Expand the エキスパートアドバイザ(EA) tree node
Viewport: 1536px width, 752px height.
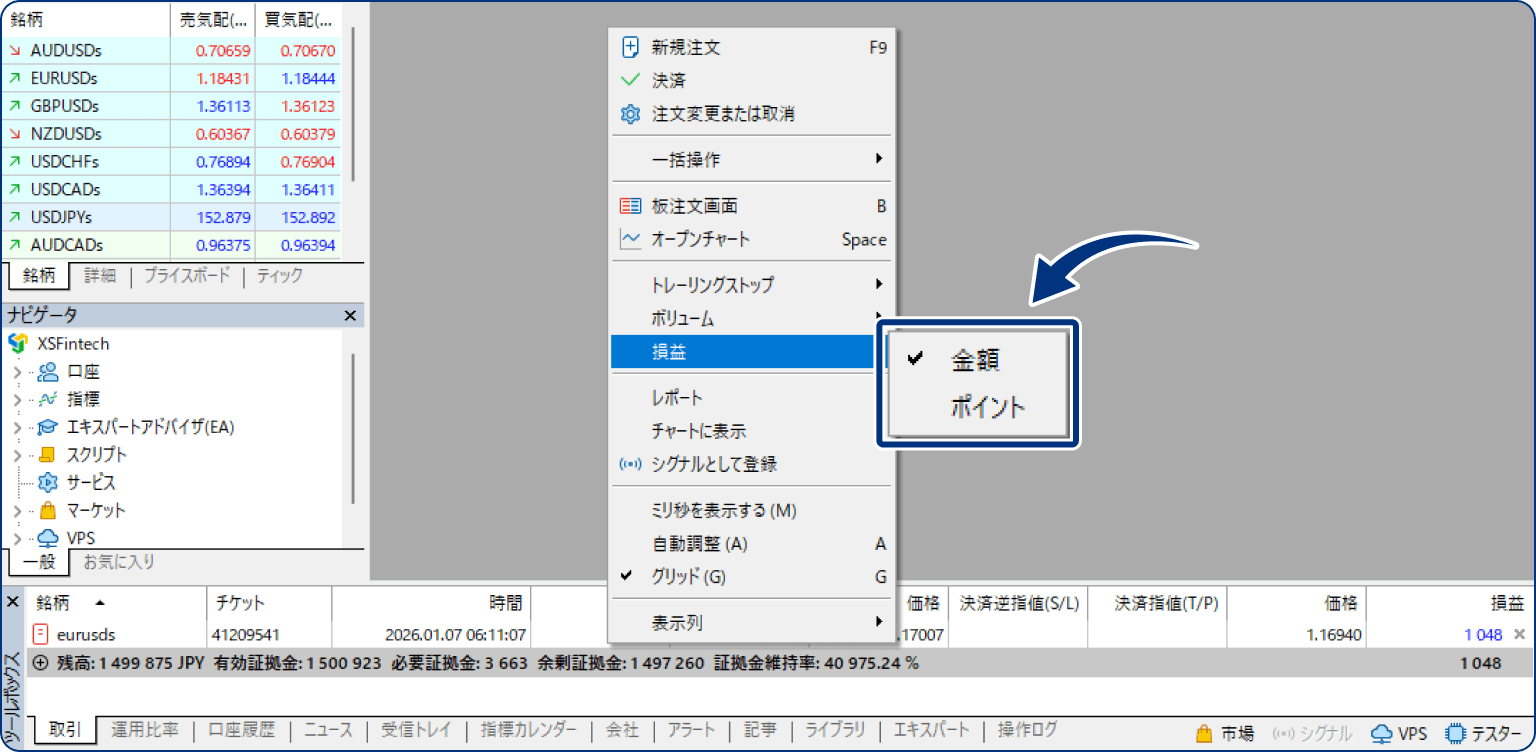[x=17, y=428]
